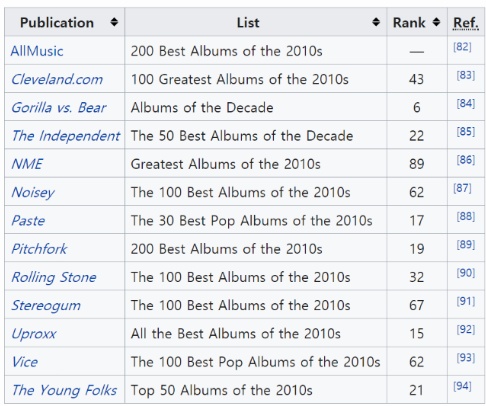Open The Young Folks link
Screen dimensions: 486x406
(64, 390)
